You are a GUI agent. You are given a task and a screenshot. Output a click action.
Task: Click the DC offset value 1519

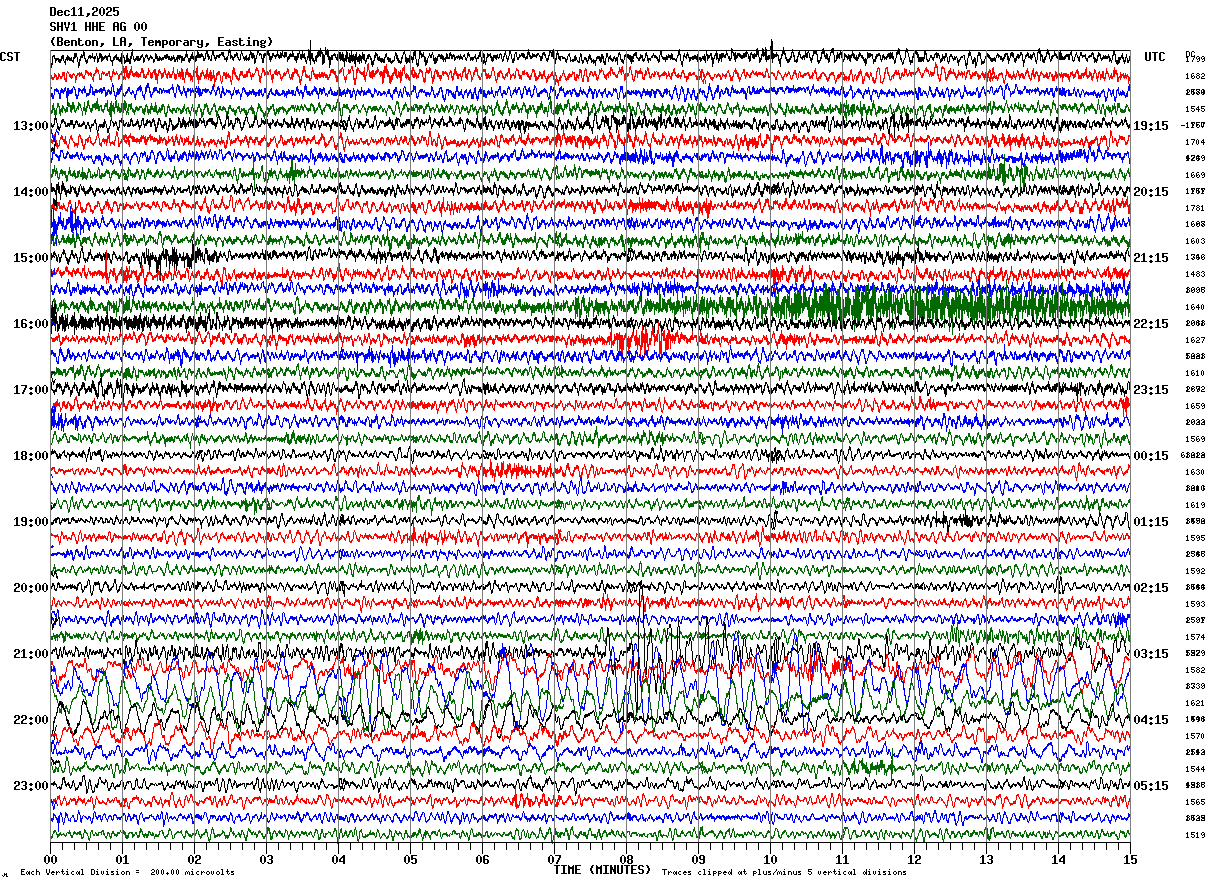tap(1195, 835)
